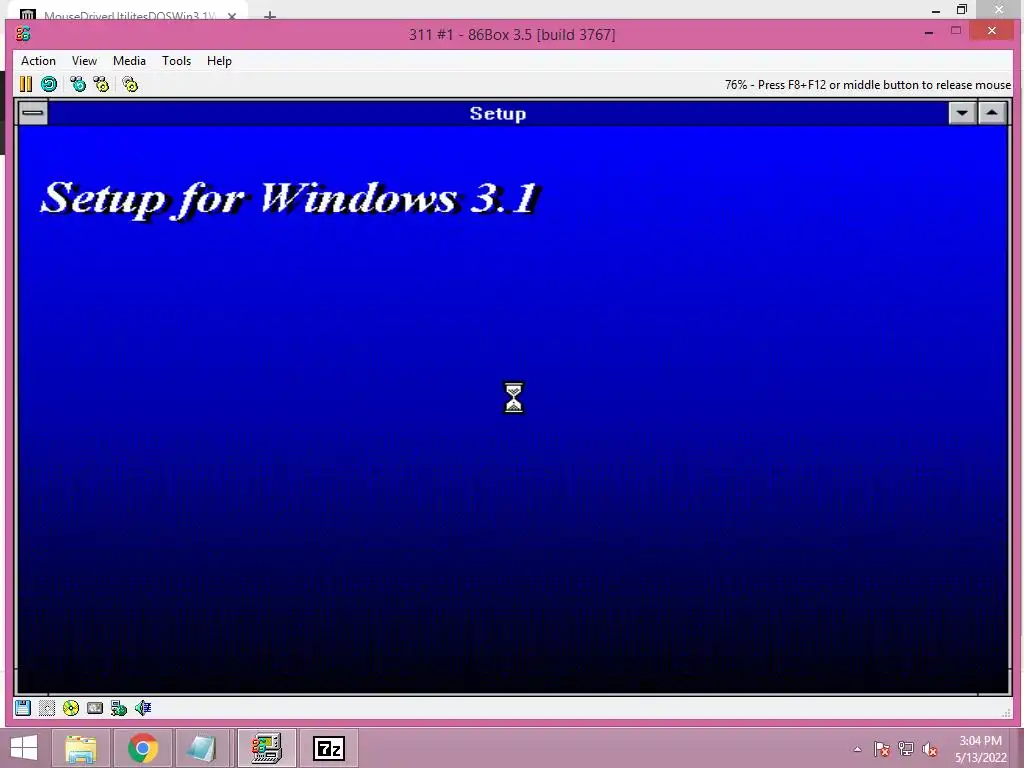The height and width of the screenshot is (768, 1024).
Task: Send Ctrl+Alt+Esc using the yellow keys icon
Action: pos(101,84)
